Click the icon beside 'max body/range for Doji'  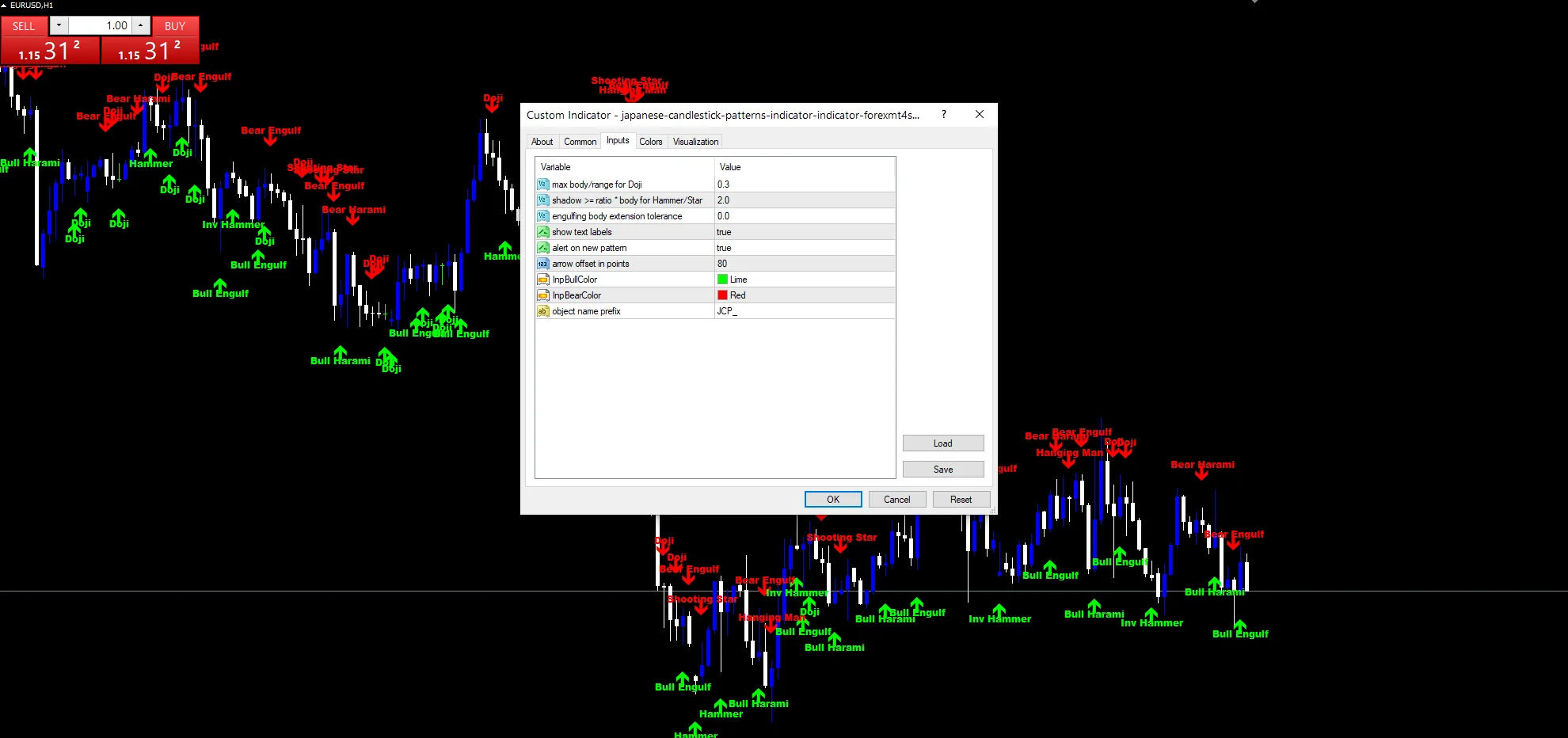tap(542, 184)
